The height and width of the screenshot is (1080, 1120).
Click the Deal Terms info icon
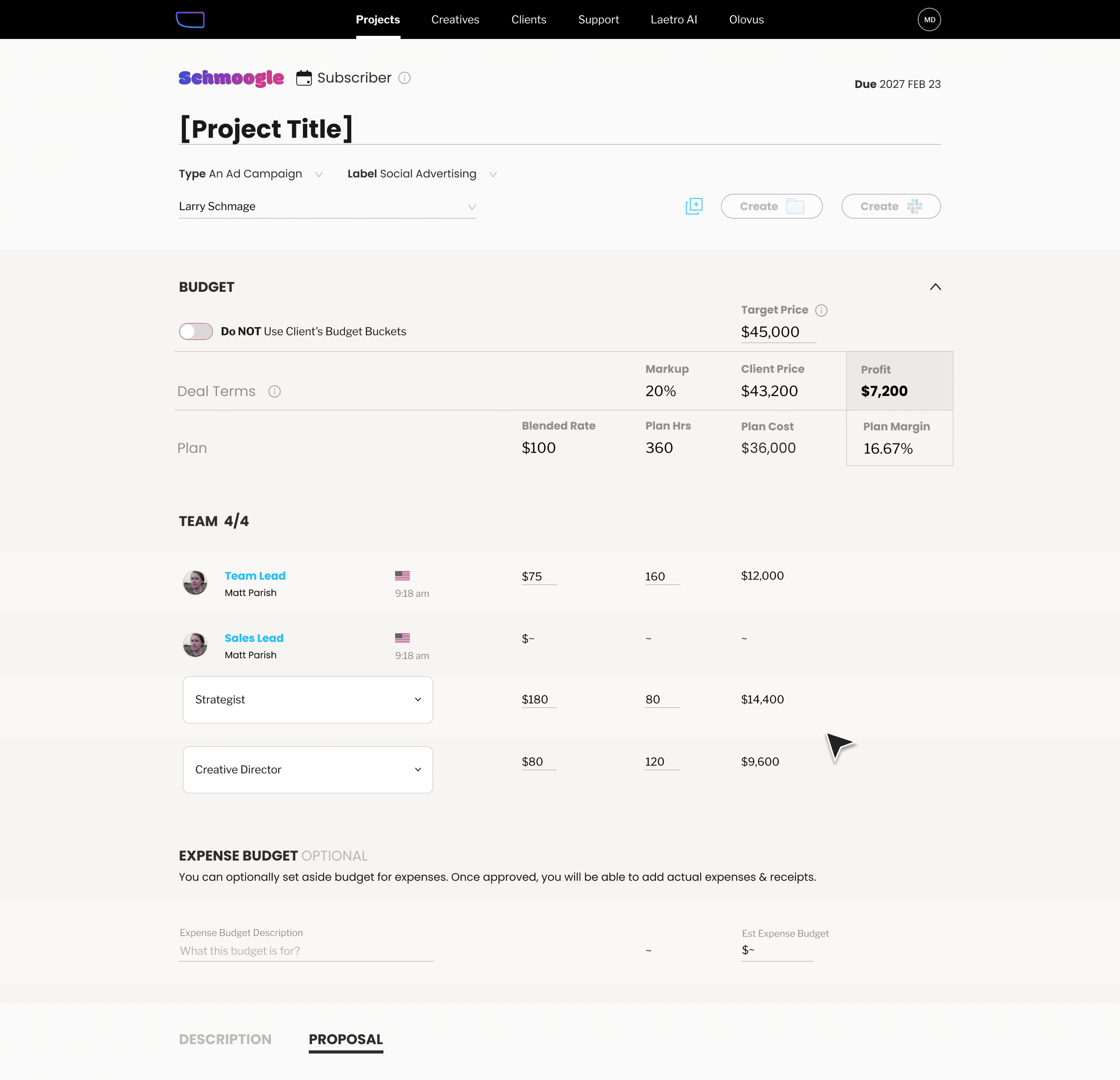(274, 391)
